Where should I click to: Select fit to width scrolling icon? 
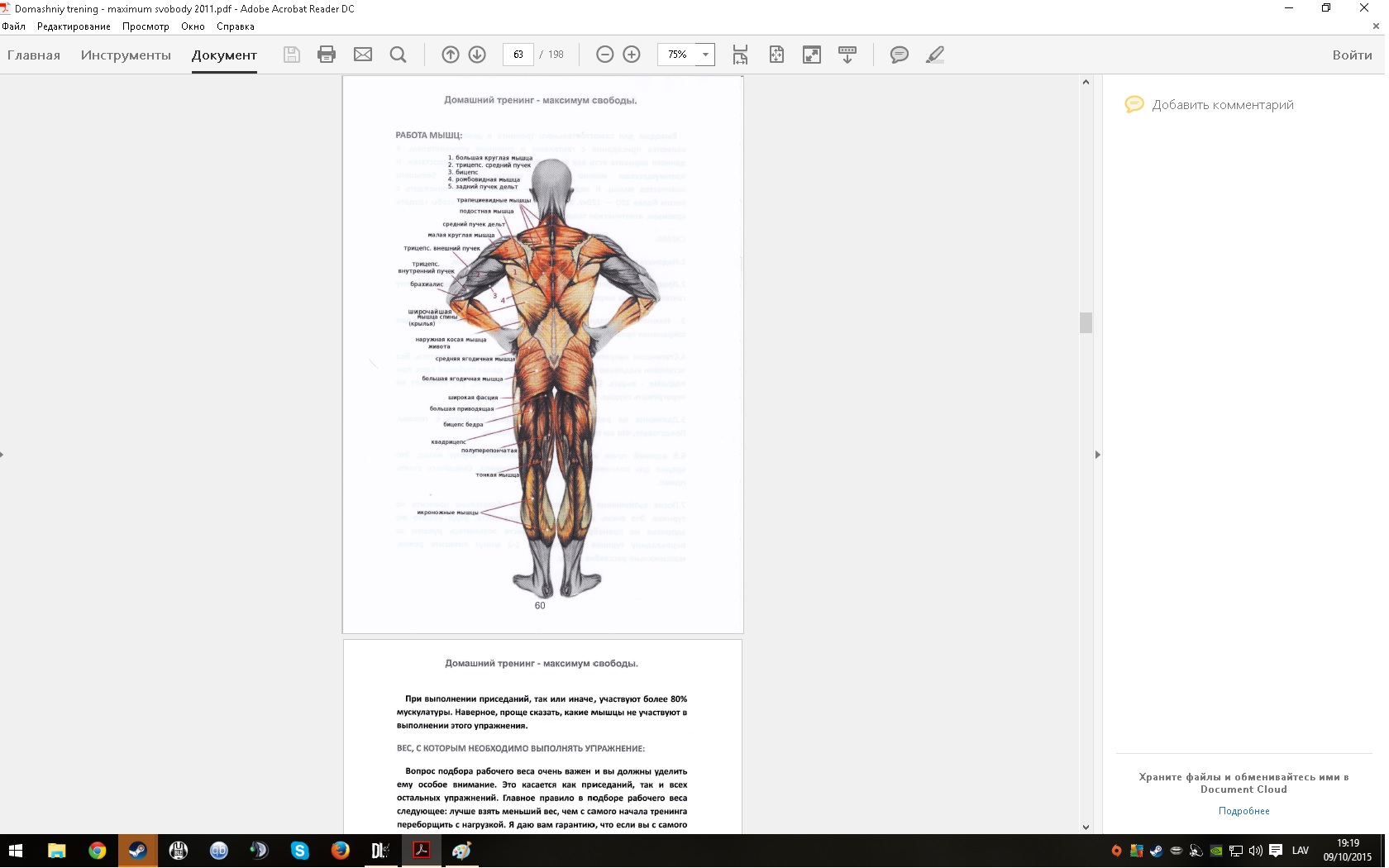740,55
